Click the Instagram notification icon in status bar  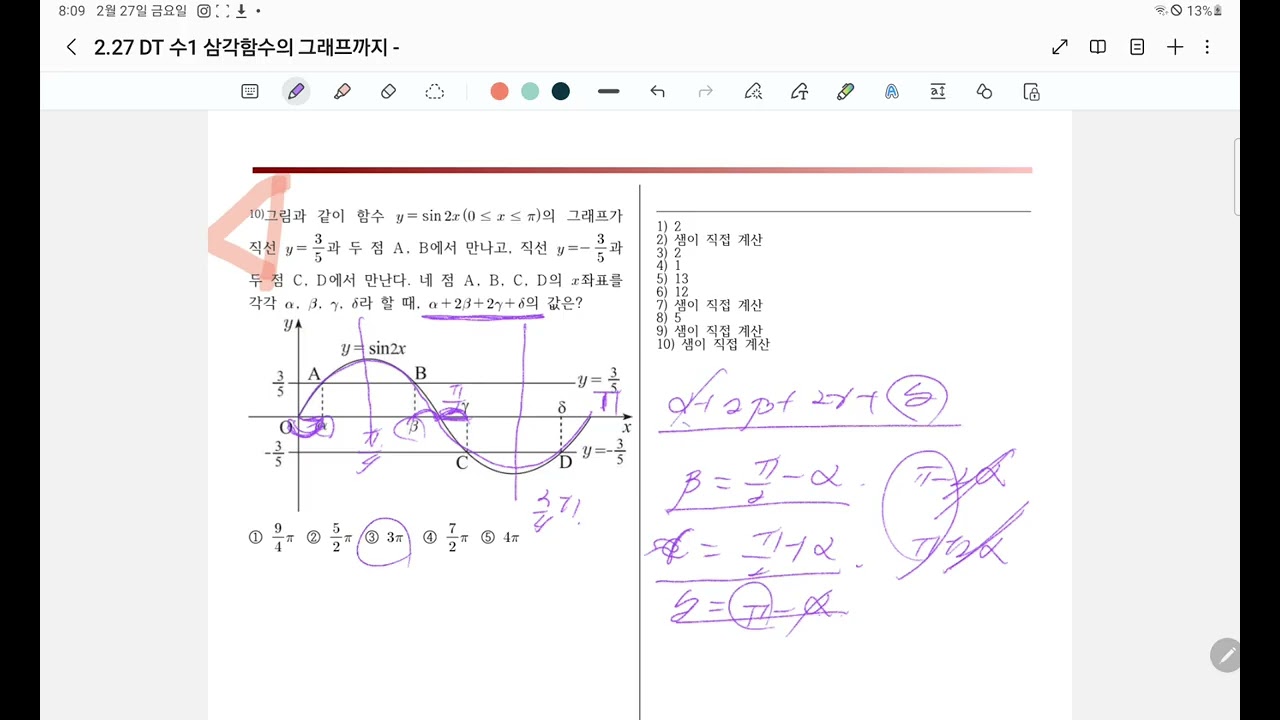click(x=204, y=11)
